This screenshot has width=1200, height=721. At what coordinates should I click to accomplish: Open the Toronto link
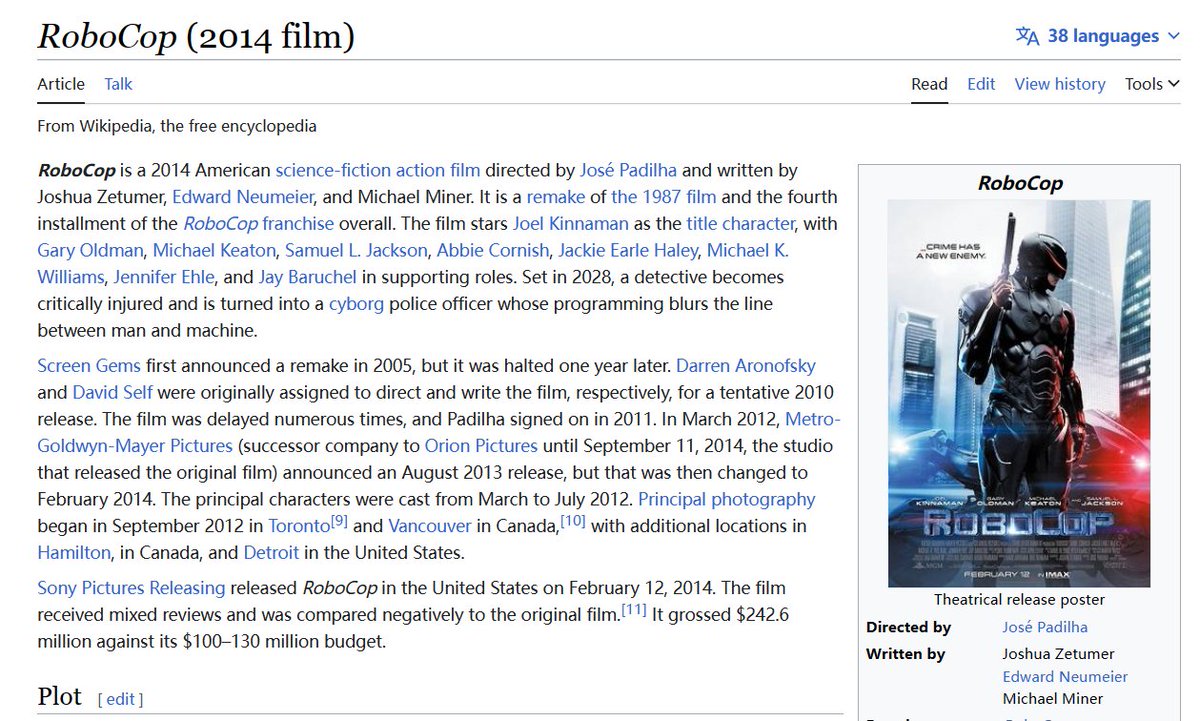[x=299, y=525]
